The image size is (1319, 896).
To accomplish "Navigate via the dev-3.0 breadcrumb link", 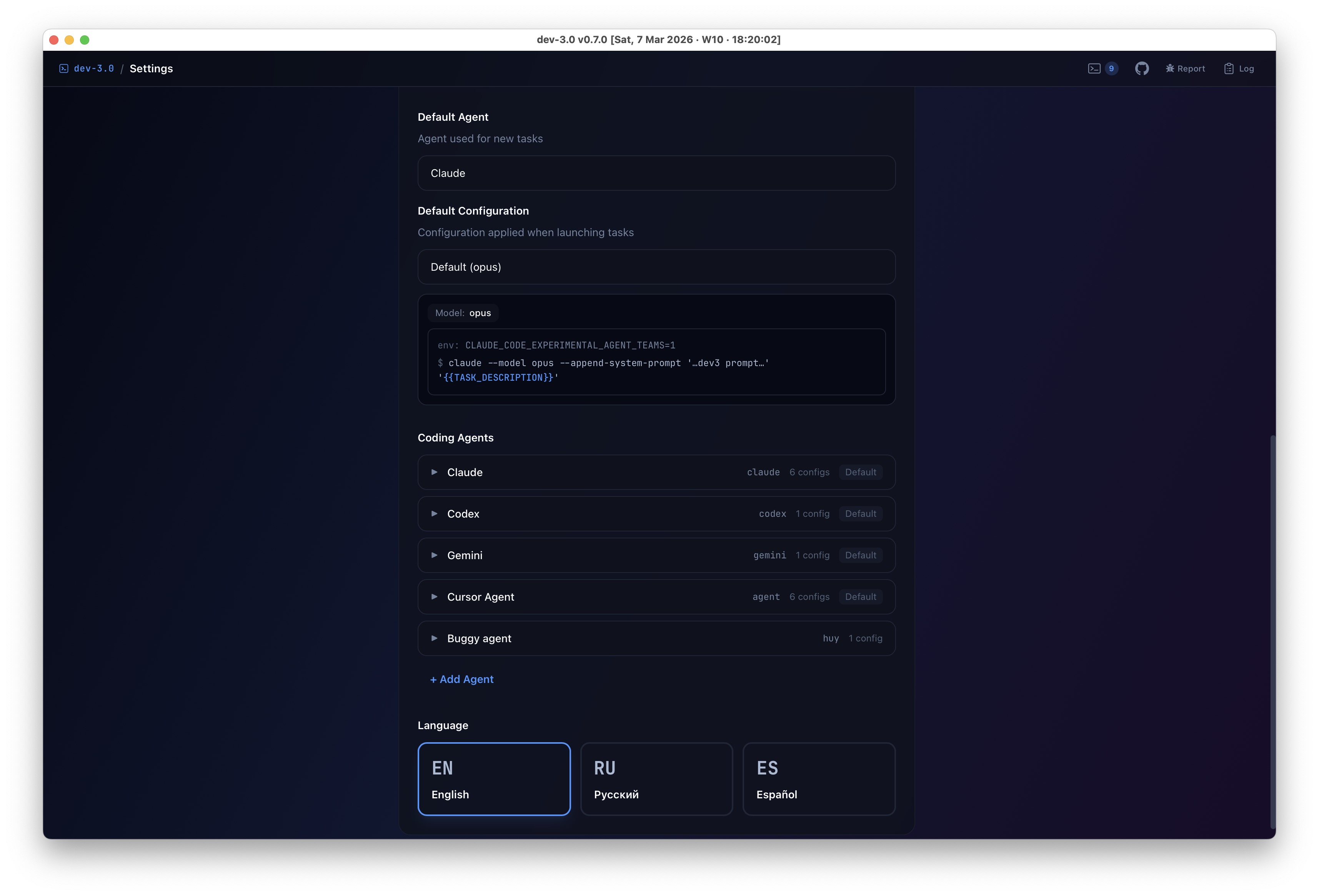I will (x=94, y=68).
